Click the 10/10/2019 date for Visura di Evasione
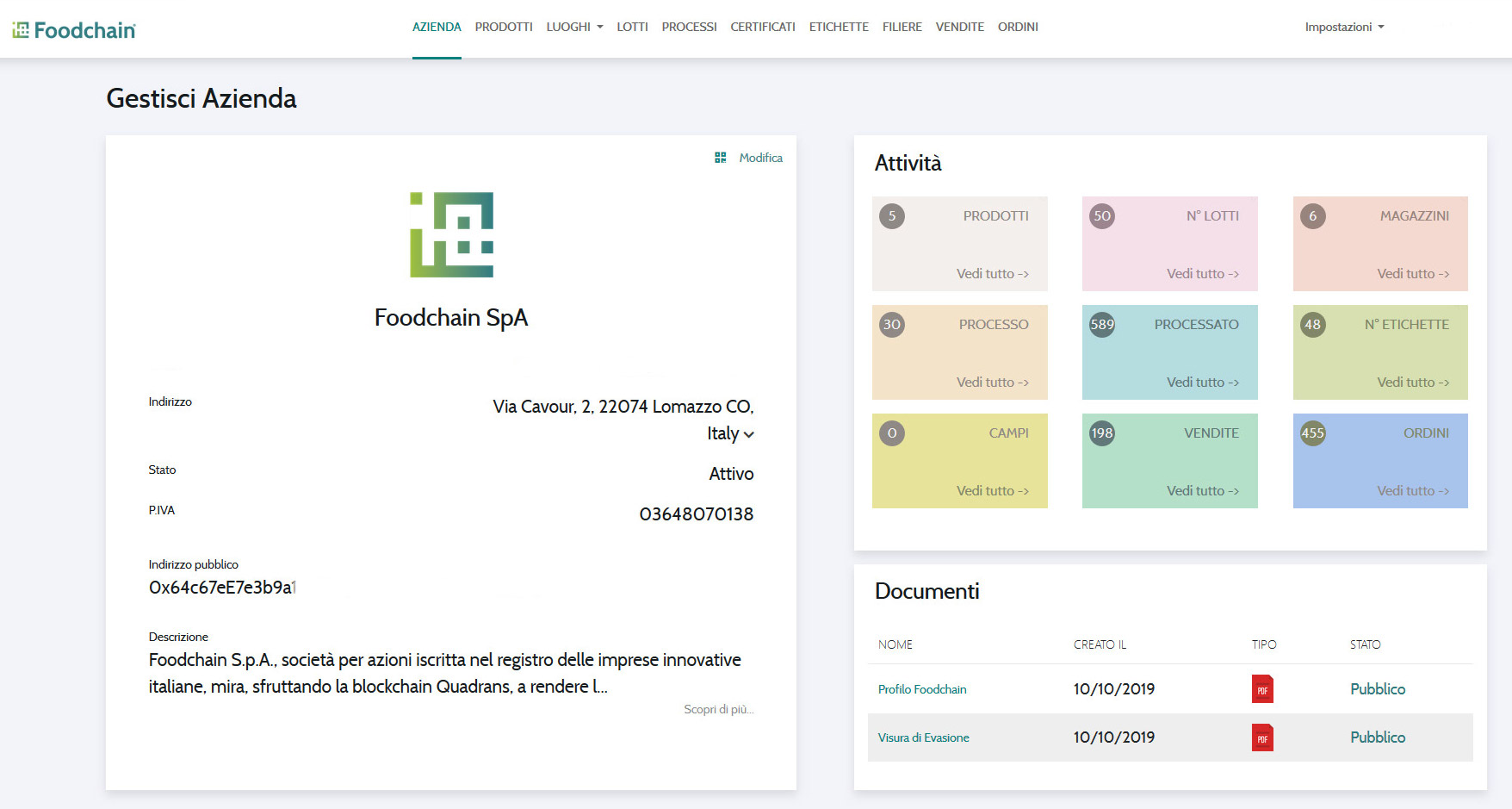1512x809 pixels. (1114, 737)
